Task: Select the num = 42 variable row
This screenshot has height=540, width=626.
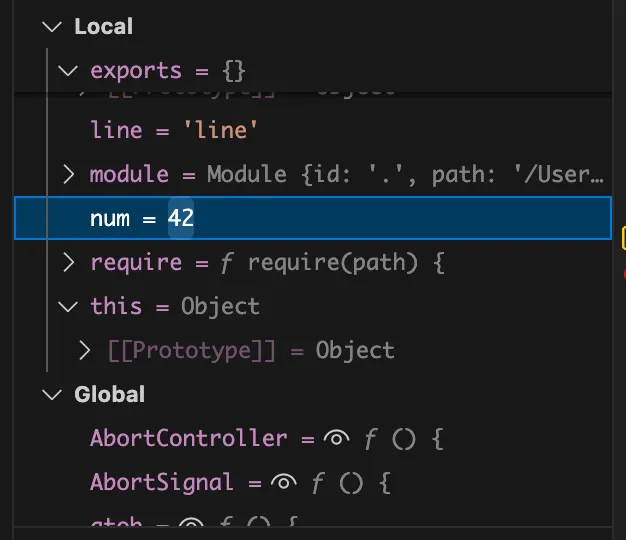Action: 313,218
